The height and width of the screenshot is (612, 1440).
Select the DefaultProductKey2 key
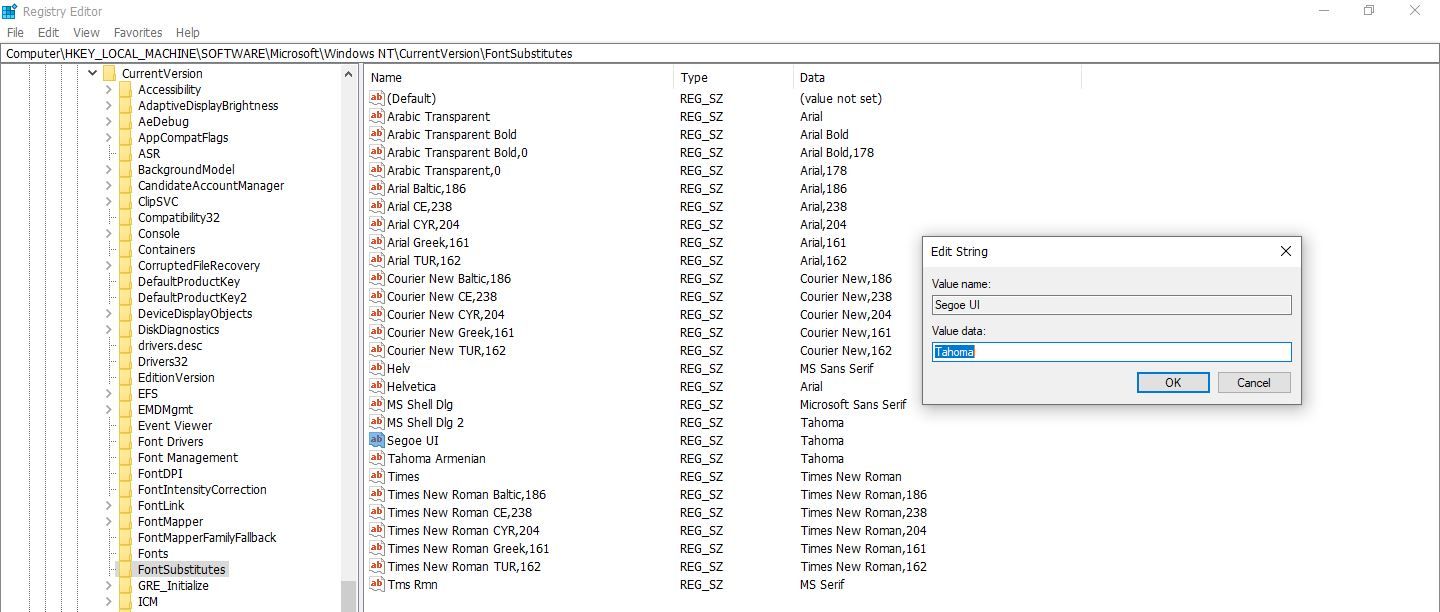pos(192,297)
